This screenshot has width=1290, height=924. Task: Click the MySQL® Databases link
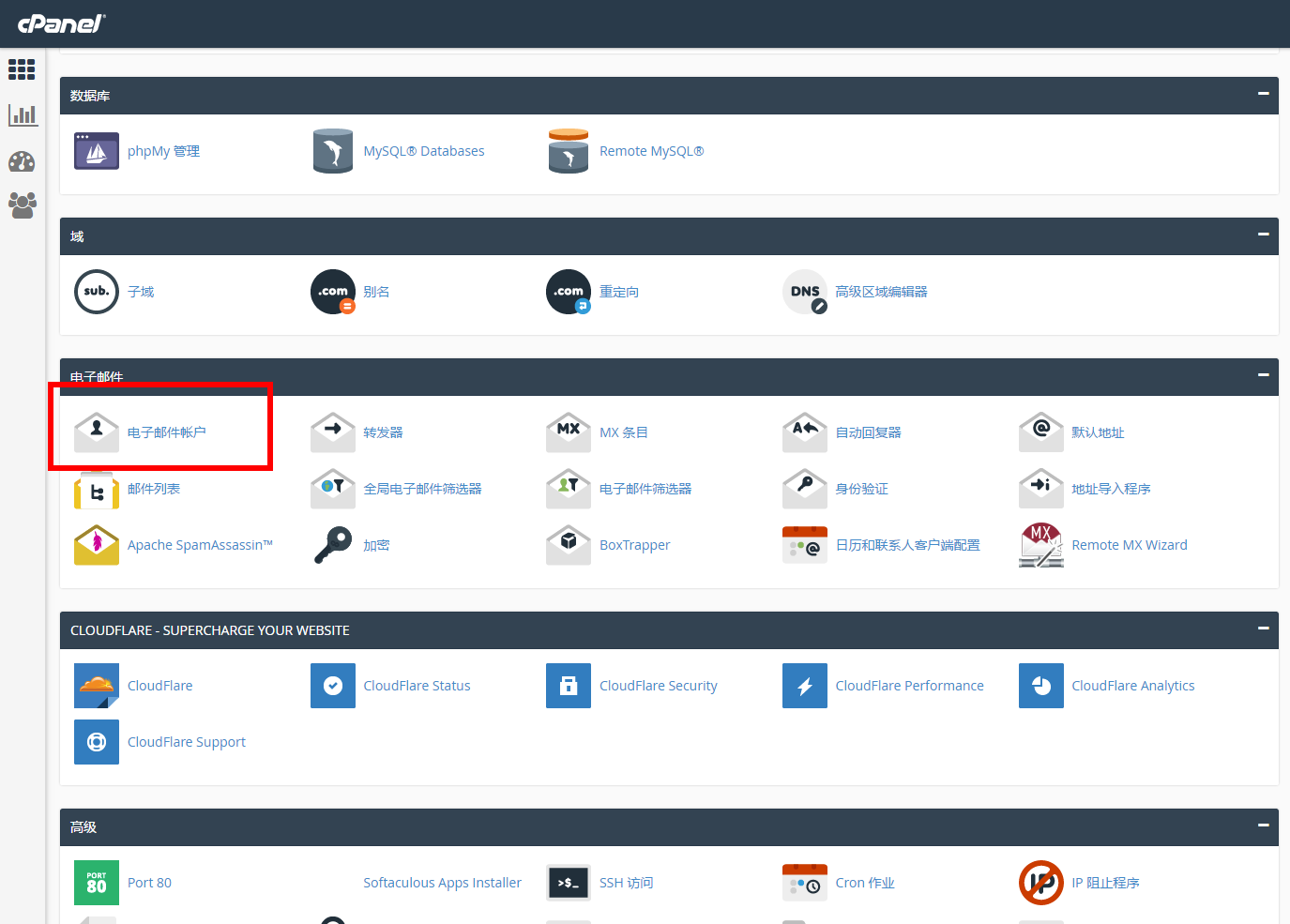click(424, 151)
